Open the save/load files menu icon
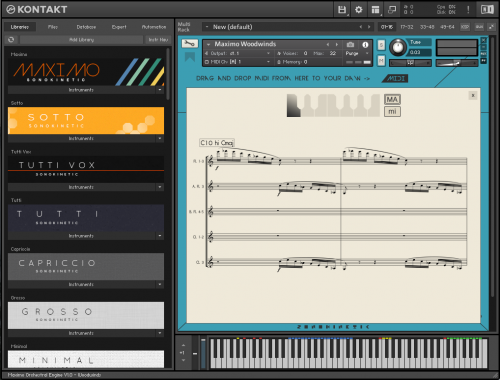Viewport: 500px width, 380px height. (342, 10)
